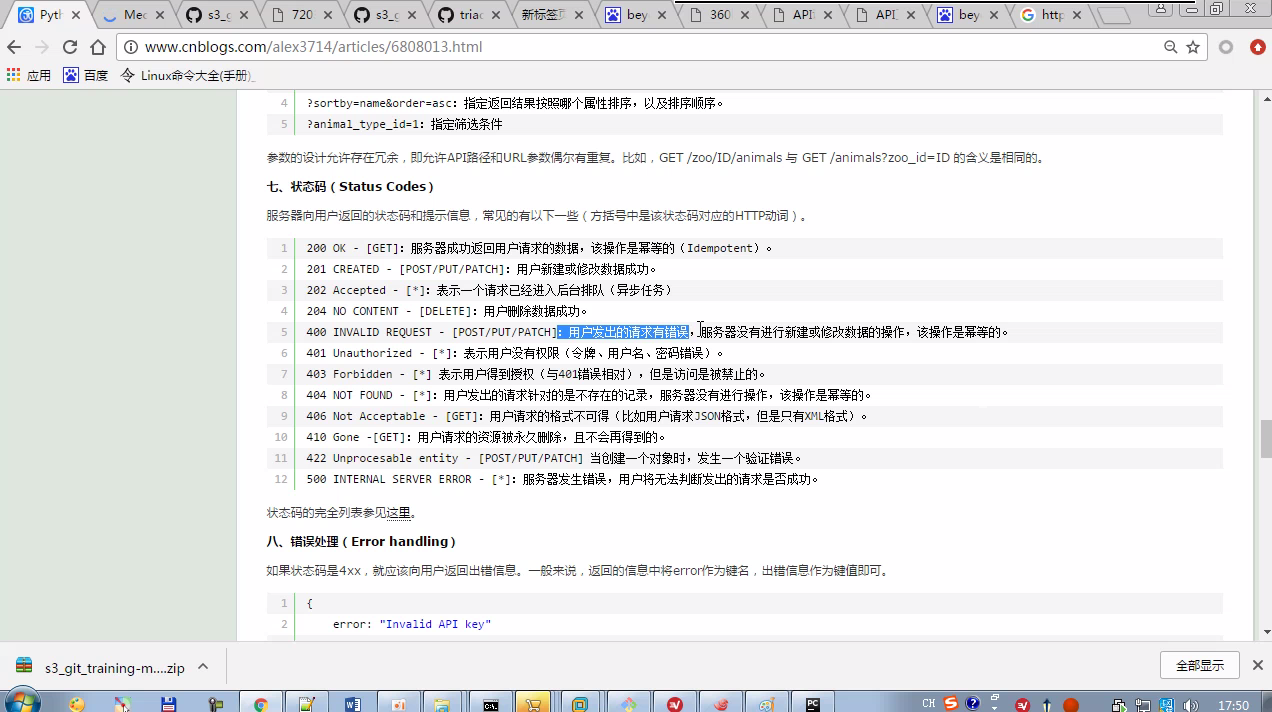Open the Chrome menu red update icon

click(x=1256, y=47)
